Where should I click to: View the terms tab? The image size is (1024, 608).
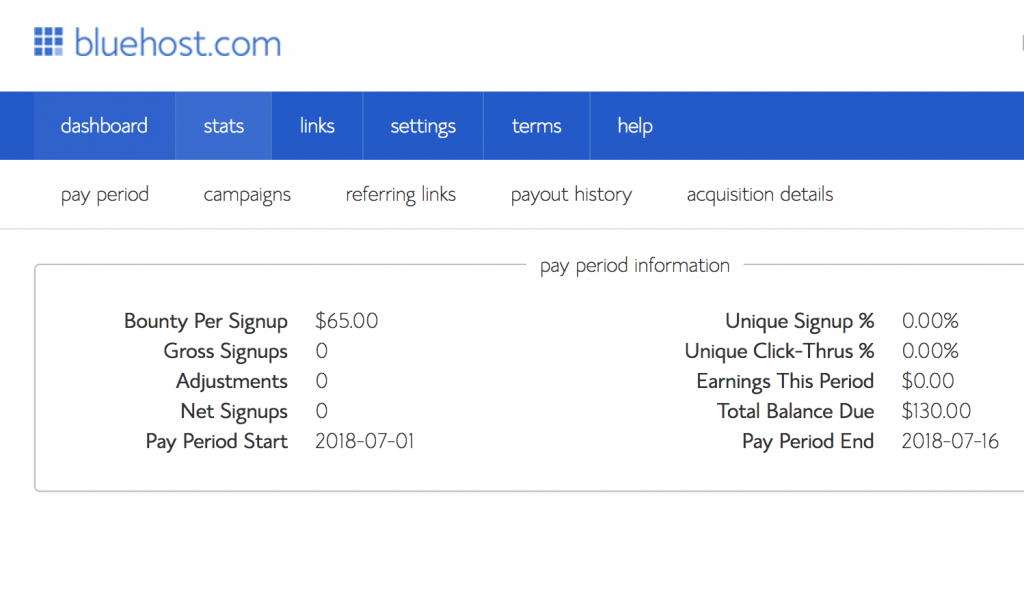click(x=536, y=125)
